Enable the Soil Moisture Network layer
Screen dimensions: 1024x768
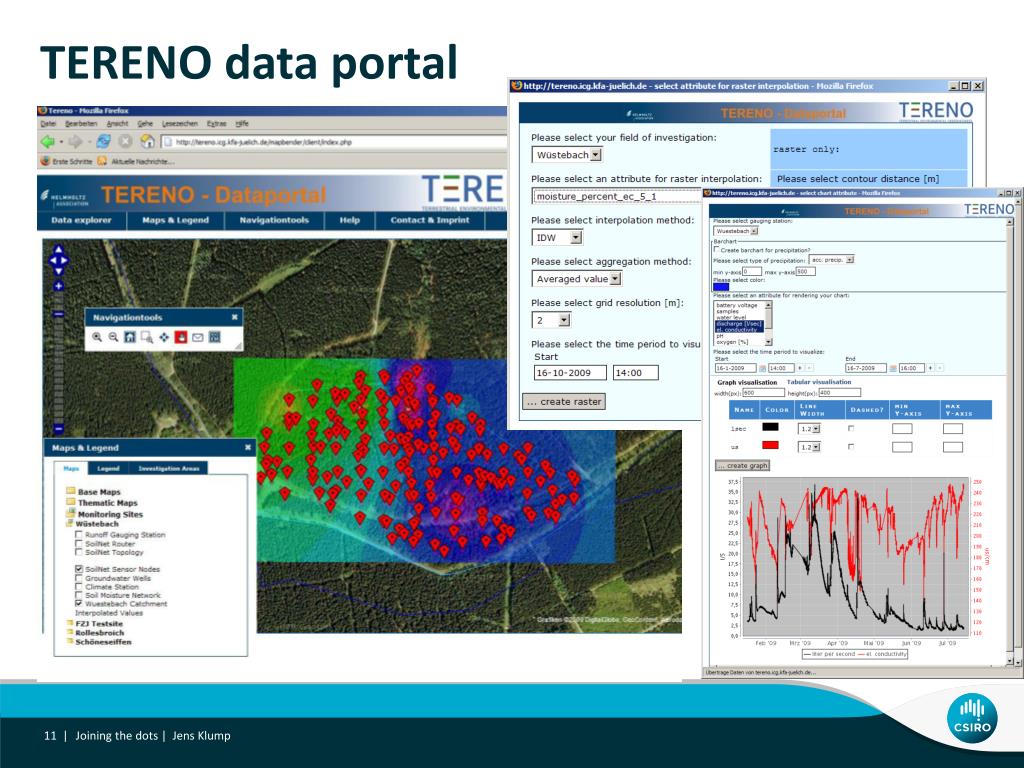click(x=79, y=595)
